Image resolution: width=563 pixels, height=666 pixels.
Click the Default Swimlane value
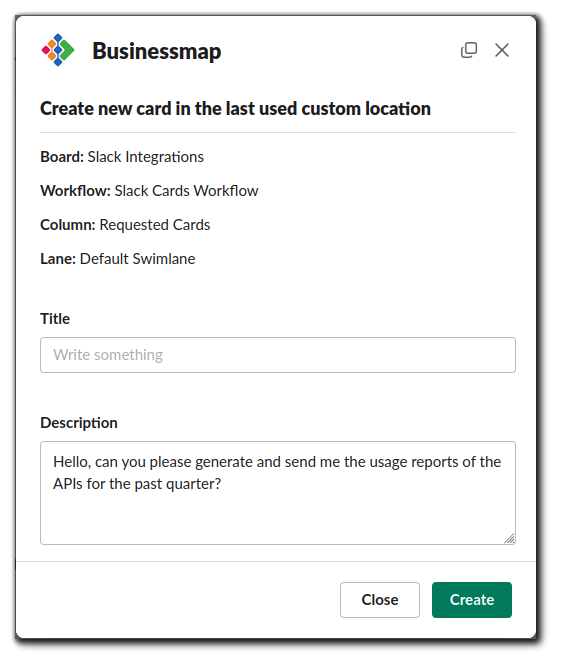138,259
